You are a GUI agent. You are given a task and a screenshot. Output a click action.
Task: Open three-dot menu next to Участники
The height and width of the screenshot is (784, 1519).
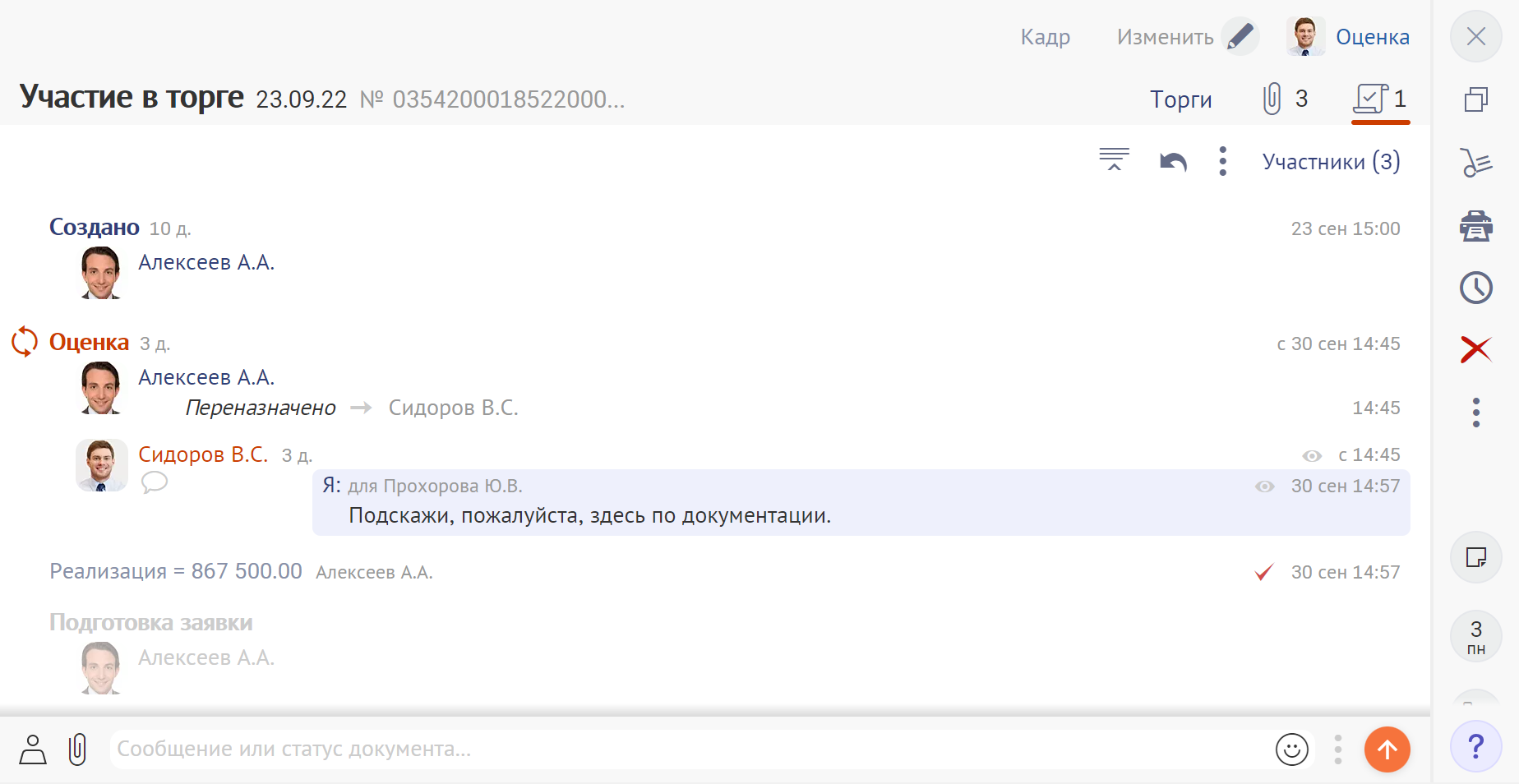point(1222,161)
